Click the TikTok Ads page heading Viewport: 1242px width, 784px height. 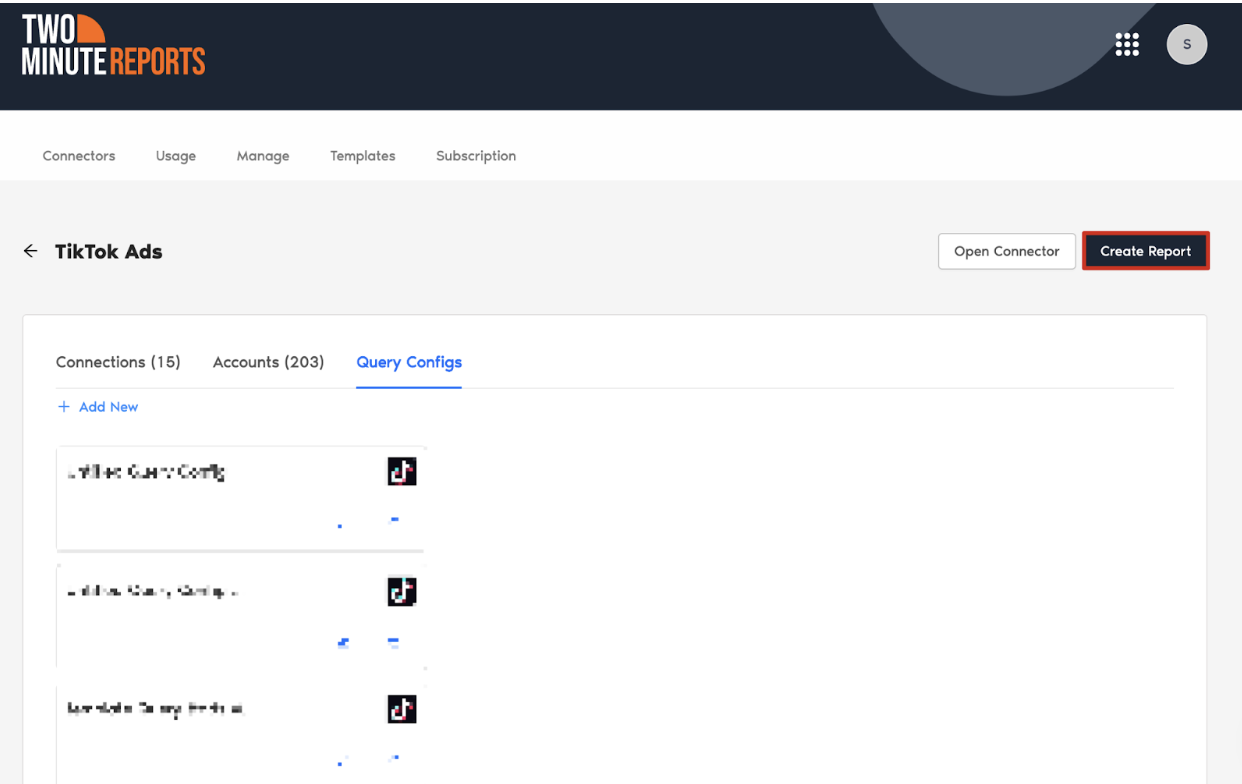[x=109, y=252]
